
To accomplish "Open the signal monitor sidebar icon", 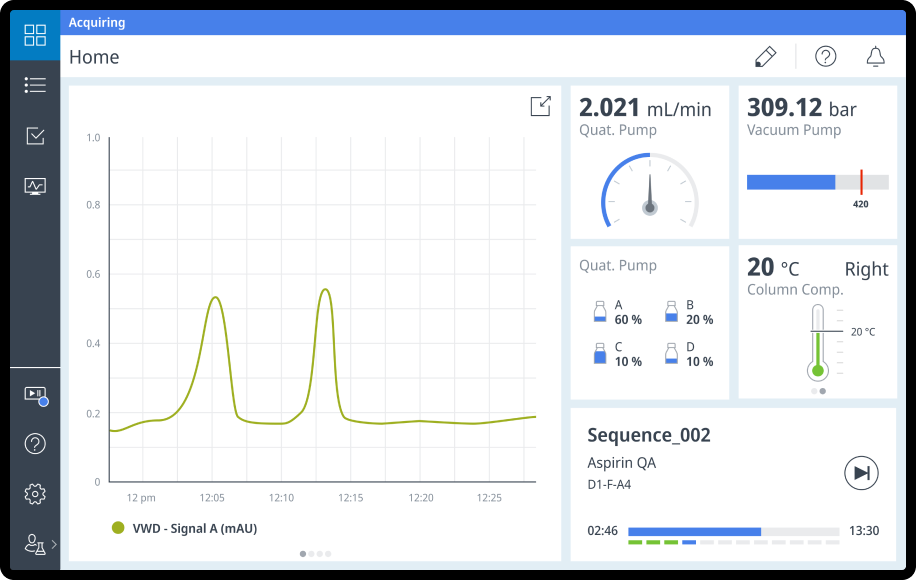I will (x=35, y=186).
